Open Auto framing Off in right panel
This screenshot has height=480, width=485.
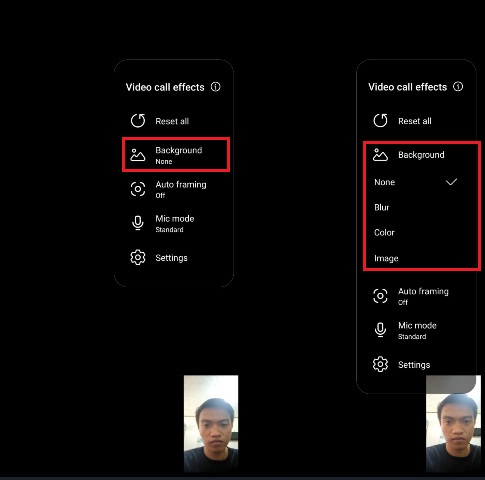point(417,296)
